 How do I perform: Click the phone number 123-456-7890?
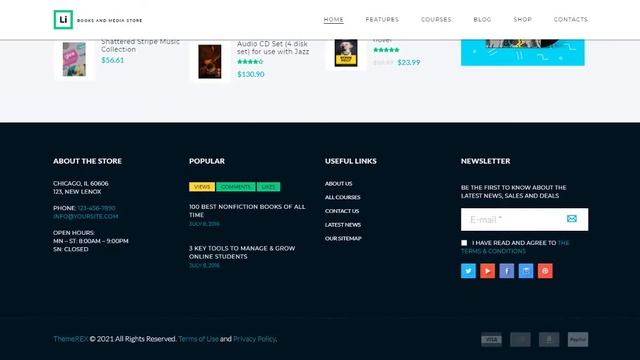96,208
